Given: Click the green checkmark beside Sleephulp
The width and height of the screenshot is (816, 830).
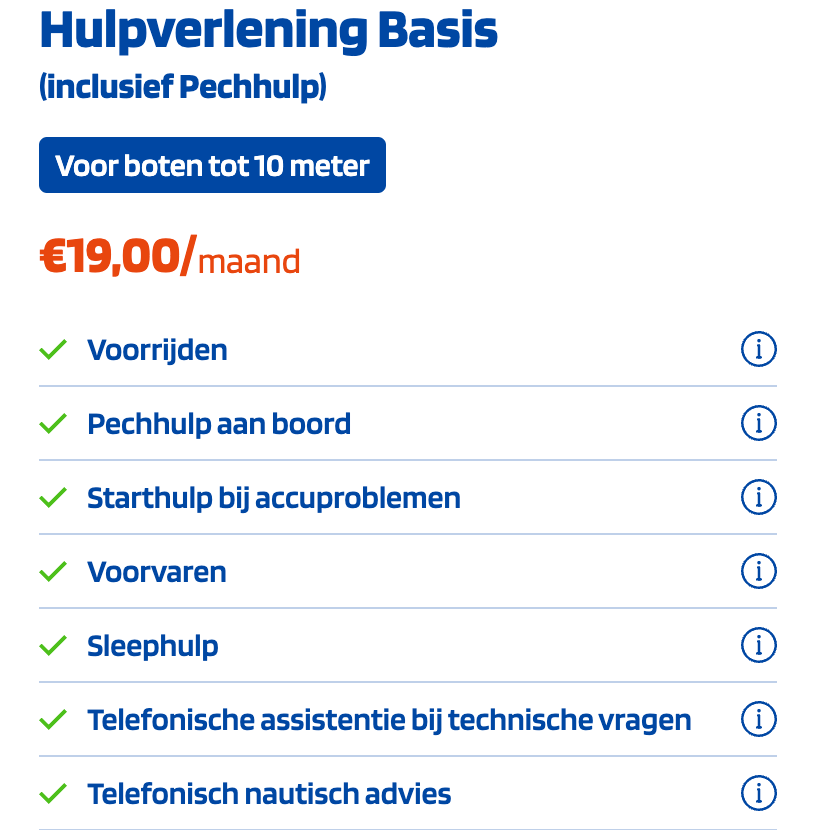Looking at the screenshot, I should (x=53, y=646).
